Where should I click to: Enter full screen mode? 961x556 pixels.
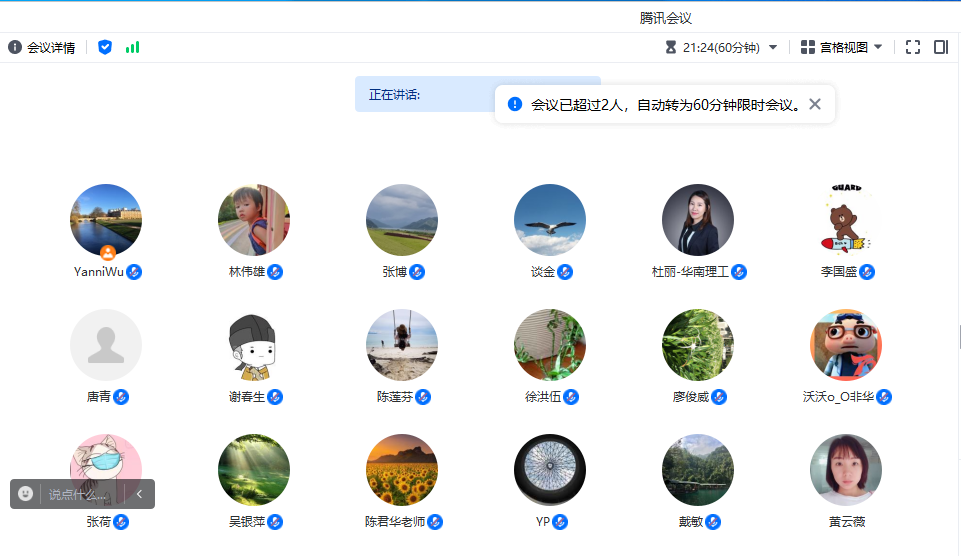(x=912, y=47)
